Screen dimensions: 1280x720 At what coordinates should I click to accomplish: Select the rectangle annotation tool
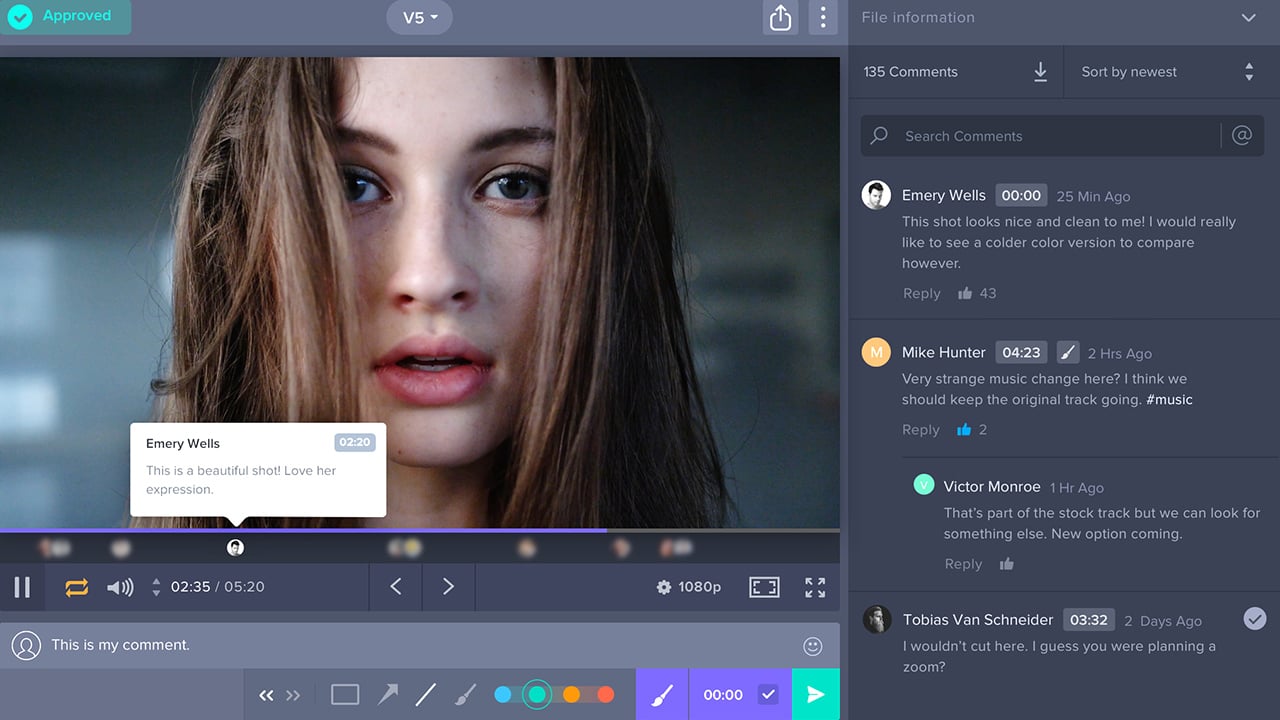click(x=345, y=694)
